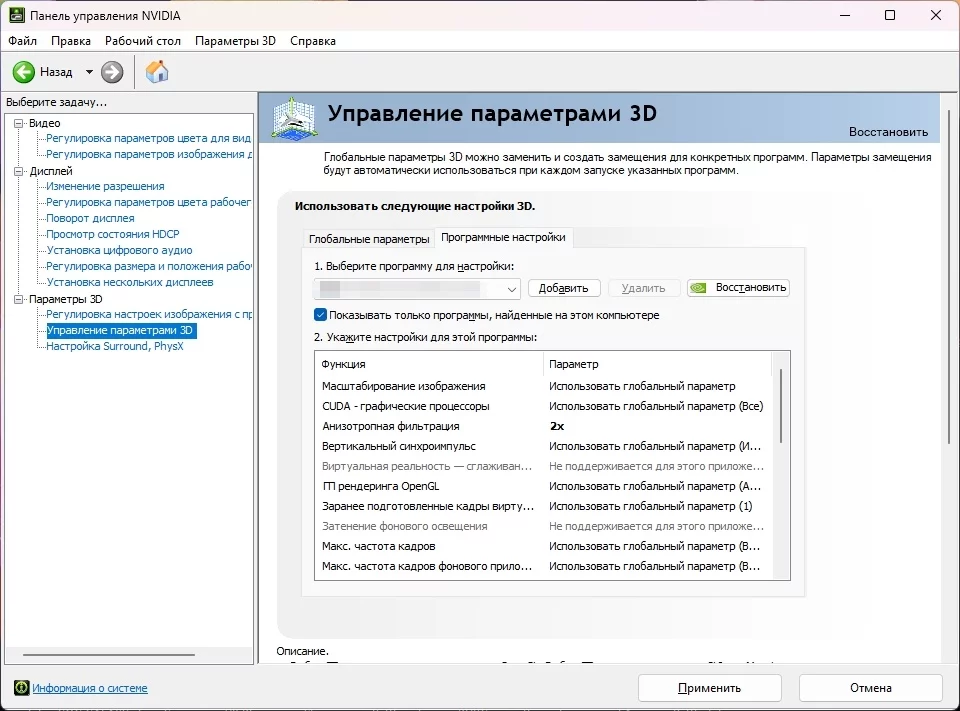Click Восстановить button with NVIDIA logo

click(x=738, y=288)
